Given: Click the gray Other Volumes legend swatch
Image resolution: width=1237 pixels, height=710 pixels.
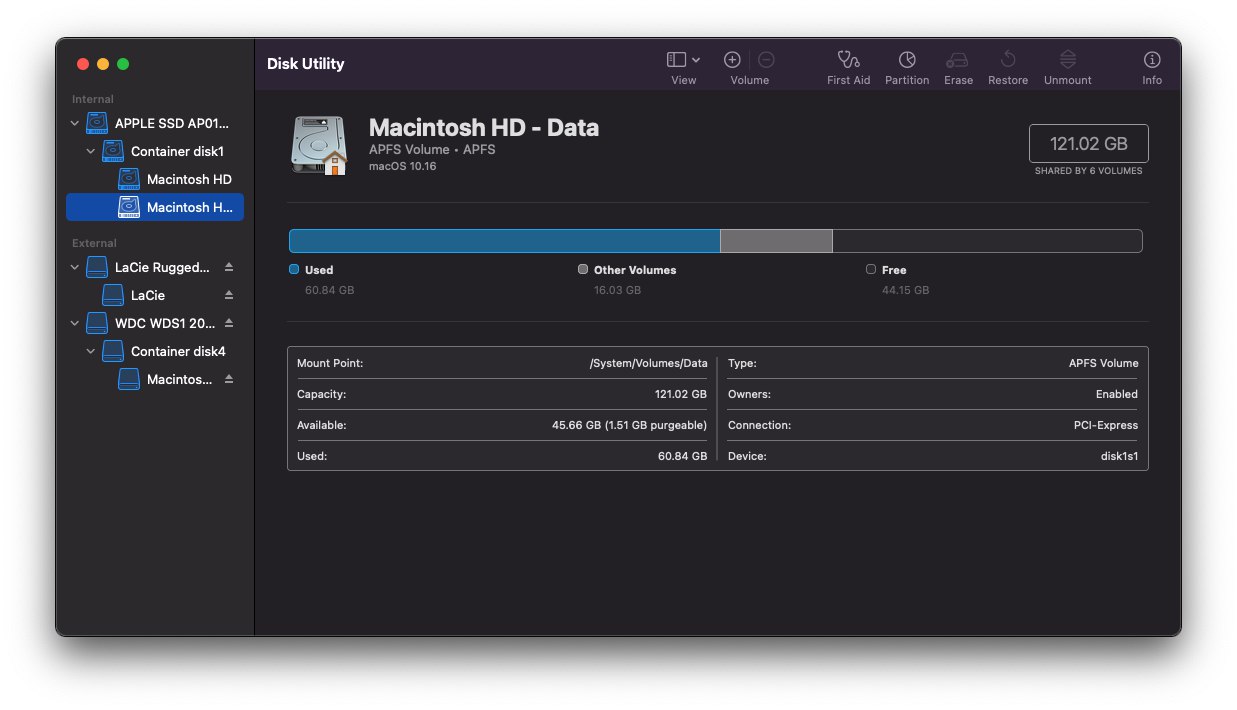Looking at the screenshot, I should [583, 269].
